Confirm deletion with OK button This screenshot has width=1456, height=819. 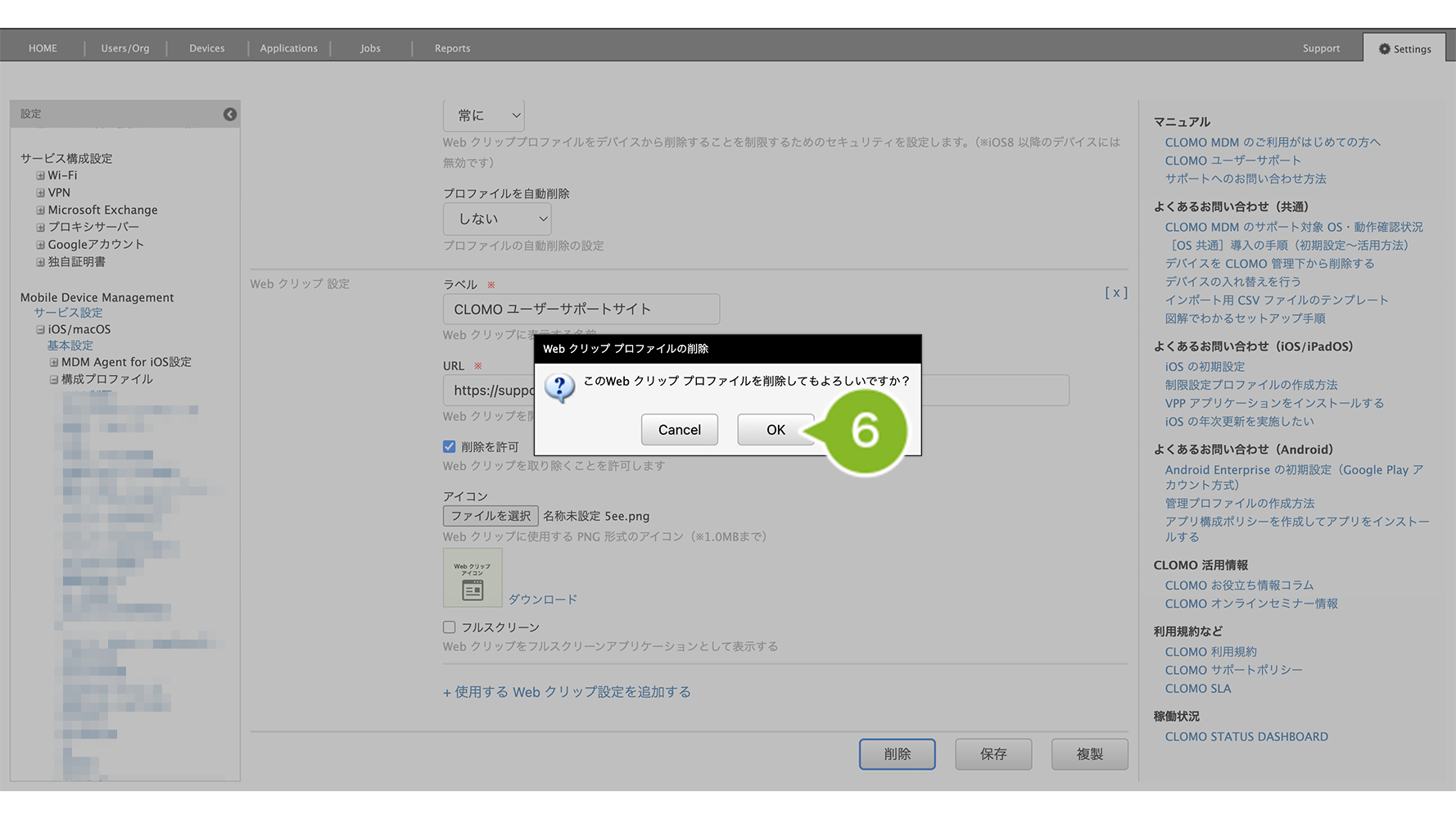pos(775,430)
